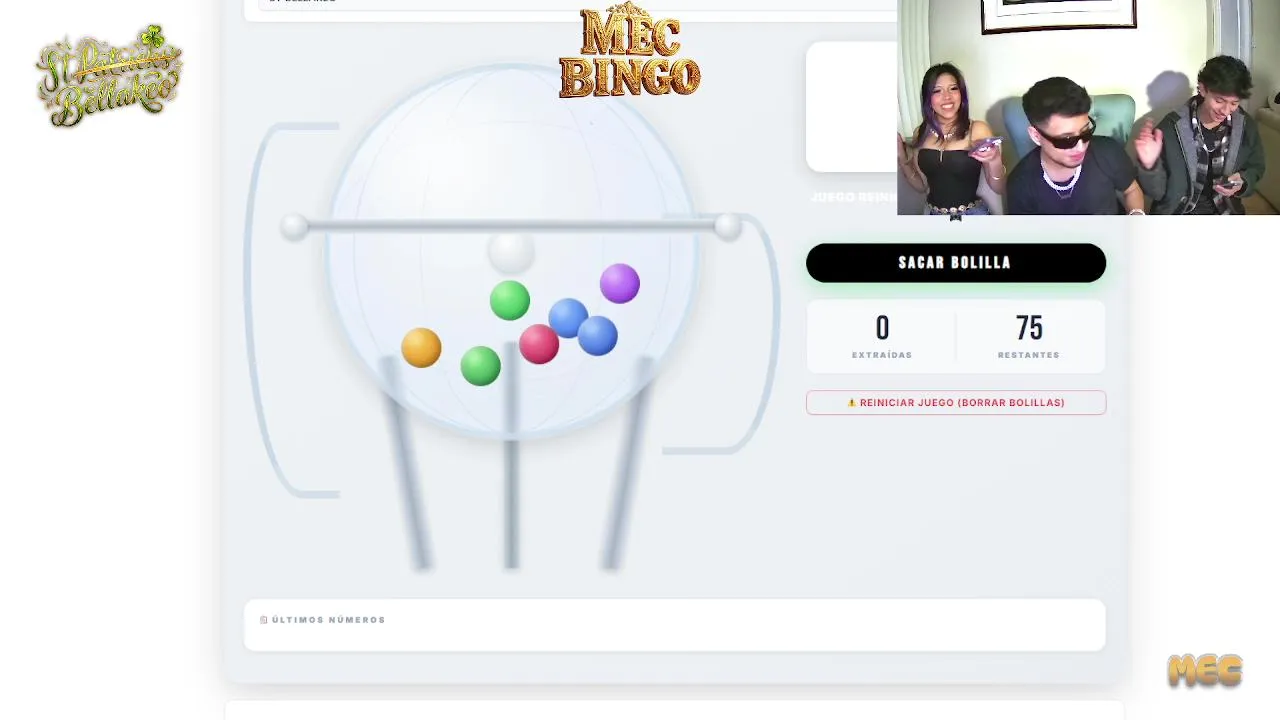This screenshot has height=720, width=1280.
Task: Select the MEC BINGO golden logo
Action: click(x=629, y=51)
